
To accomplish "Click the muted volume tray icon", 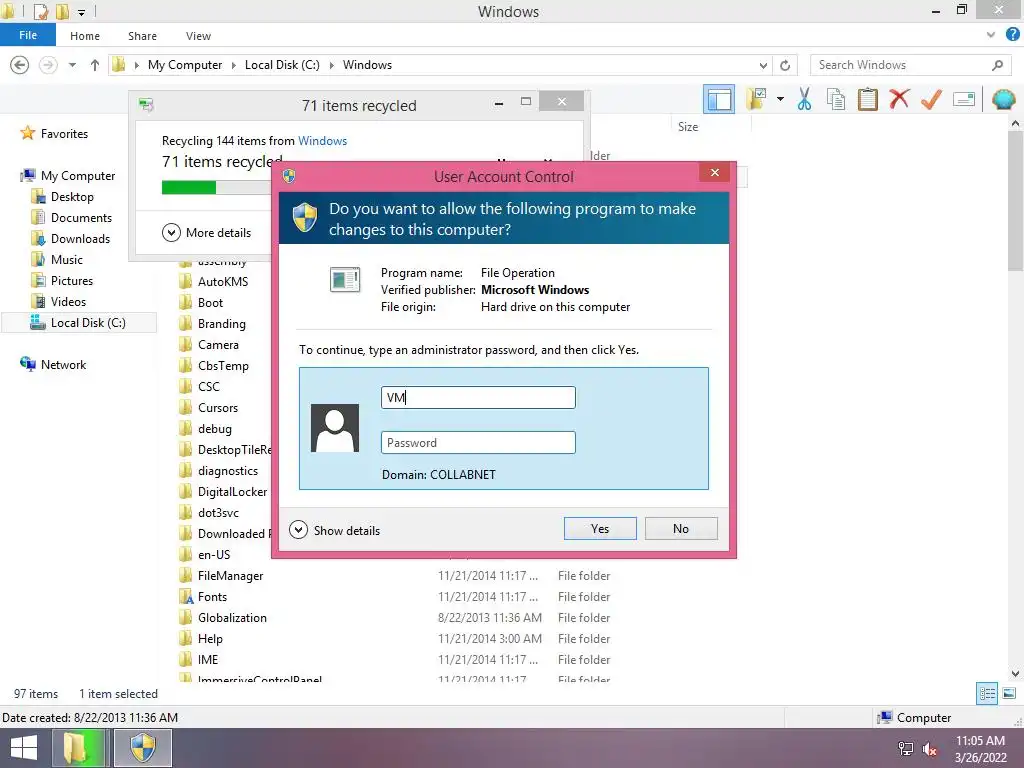I will pyautogui.click(x=930, y=749).
